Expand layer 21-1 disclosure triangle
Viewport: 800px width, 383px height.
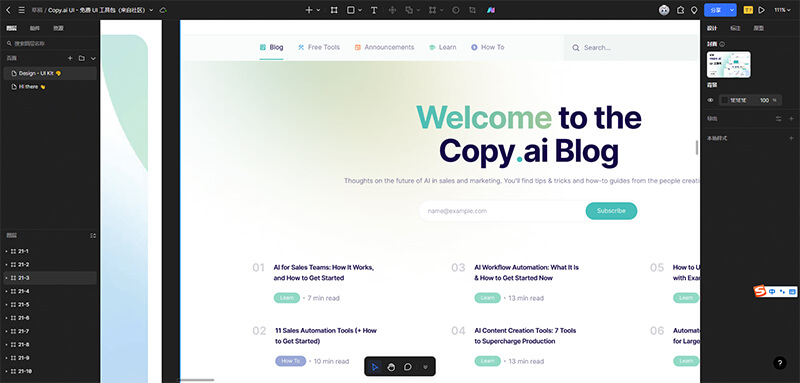(6, 251)
